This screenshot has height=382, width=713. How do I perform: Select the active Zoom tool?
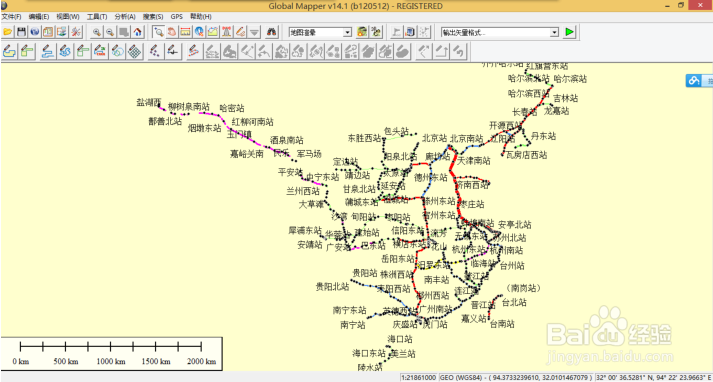pyautogui.click(x=158, y=32)
